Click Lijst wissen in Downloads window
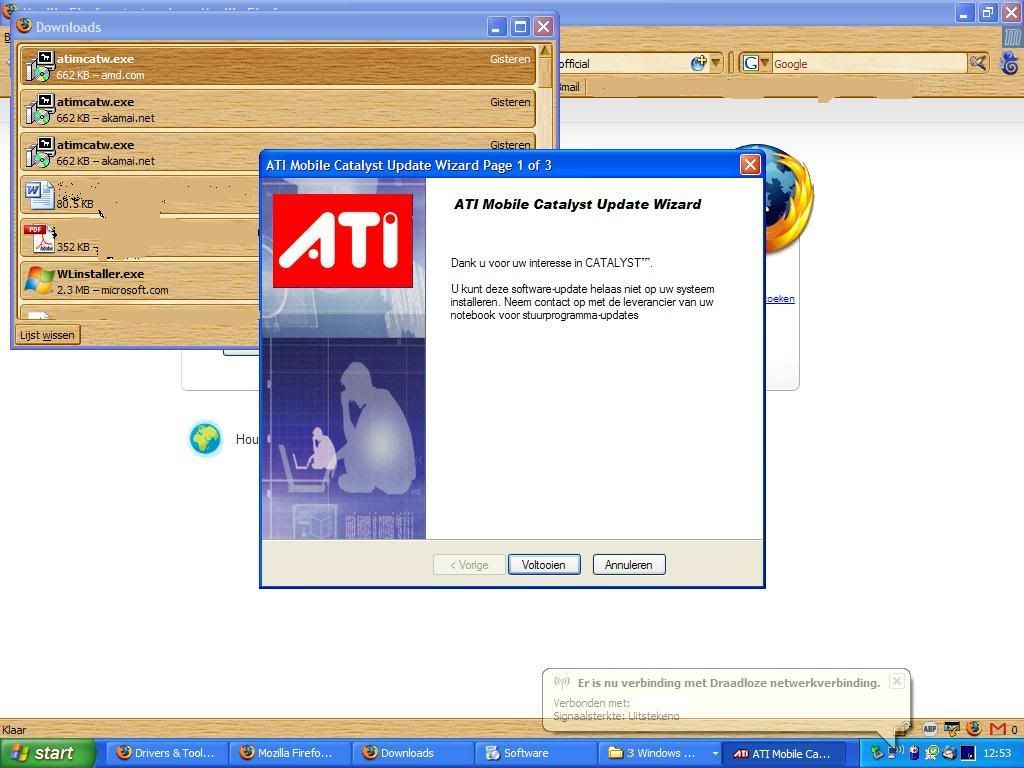The height and width of the screenshot is (768, 1024). click(x=47, y=335)
